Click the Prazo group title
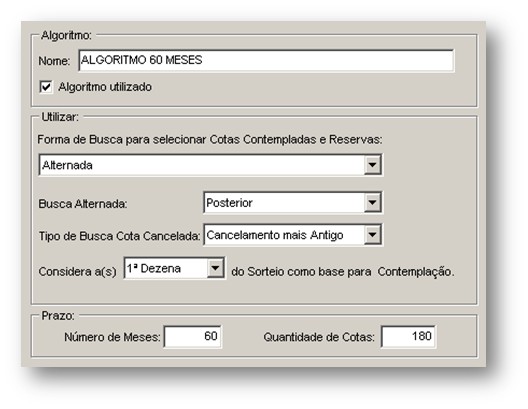528x409 pixels. click(58, 316)
